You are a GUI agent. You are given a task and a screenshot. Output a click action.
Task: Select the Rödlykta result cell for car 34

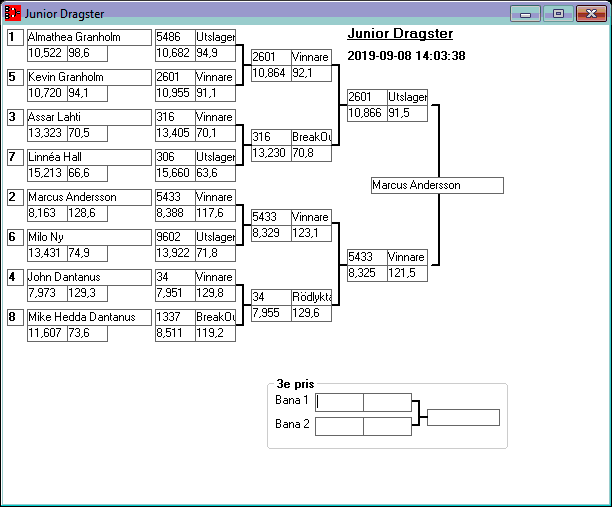pyautogui.click(x=310, y=297)
